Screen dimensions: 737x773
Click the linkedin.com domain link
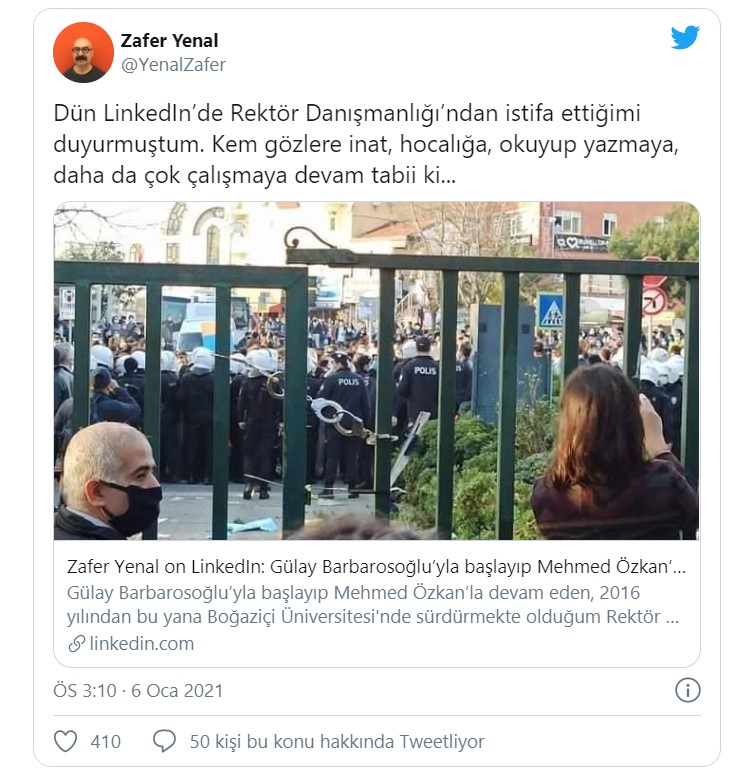pyautogui.click(x=141, y=643)
